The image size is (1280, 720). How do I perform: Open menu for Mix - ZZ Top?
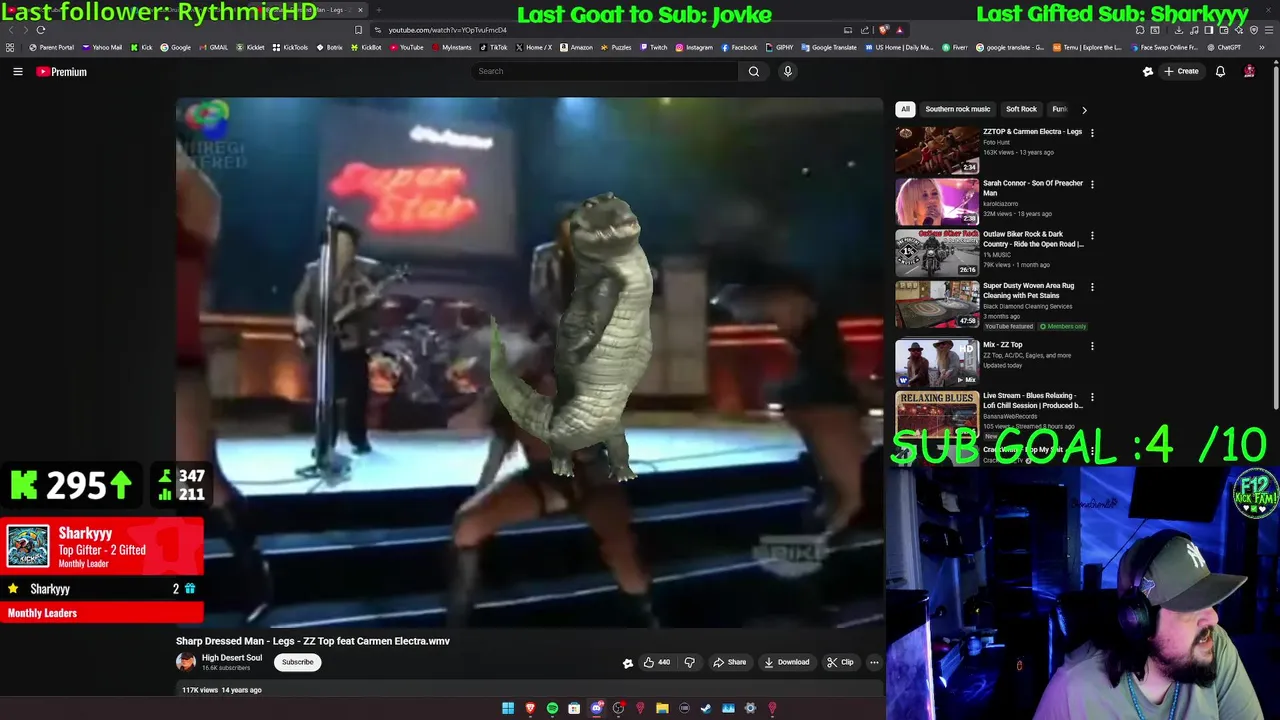click(x=1092, y=346)
